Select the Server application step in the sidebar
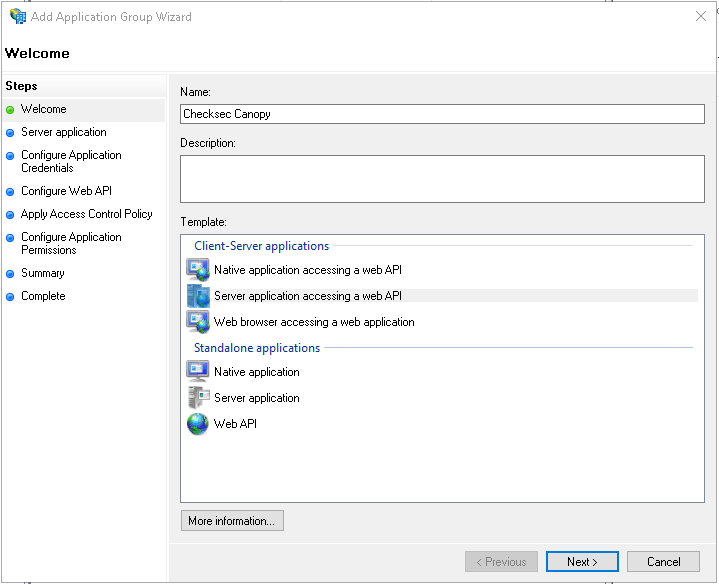 pos(64,132)
